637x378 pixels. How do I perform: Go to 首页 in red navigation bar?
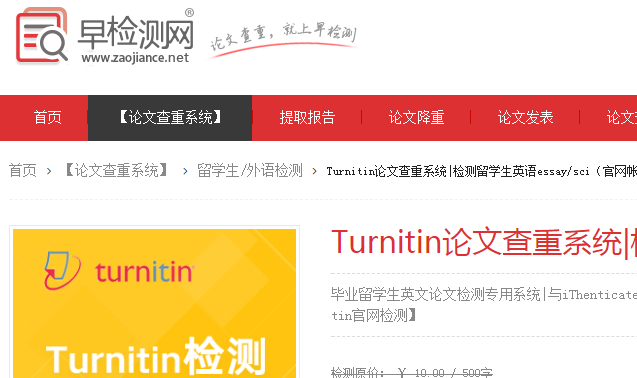pos(48,117)
